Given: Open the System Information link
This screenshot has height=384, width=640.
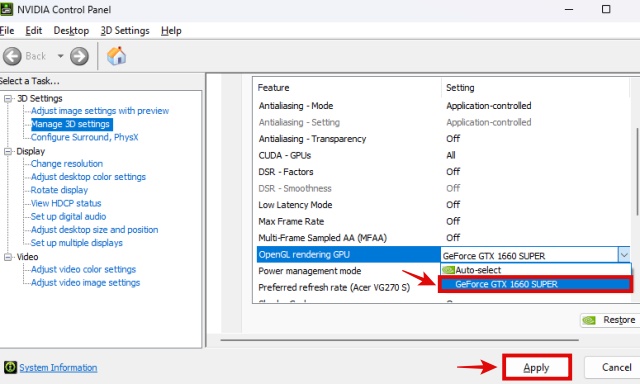Looking at the screenshot, I should pyautogui.click(x=58, y=368).
